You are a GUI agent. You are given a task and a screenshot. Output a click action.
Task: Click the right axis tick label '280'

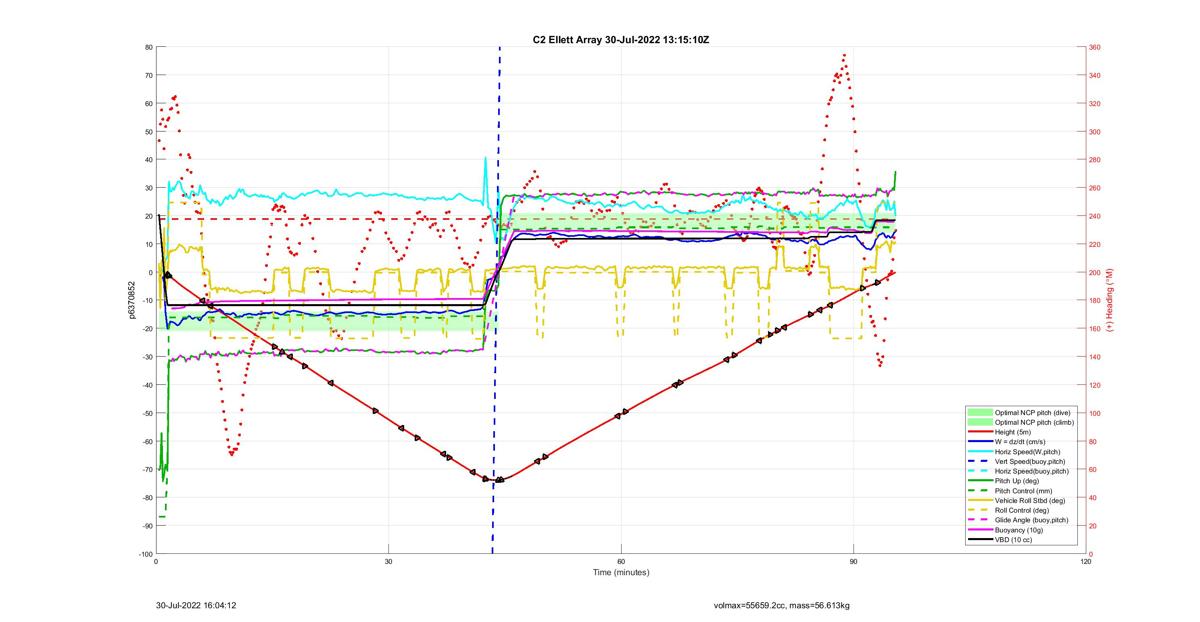tap(1095, 160)
